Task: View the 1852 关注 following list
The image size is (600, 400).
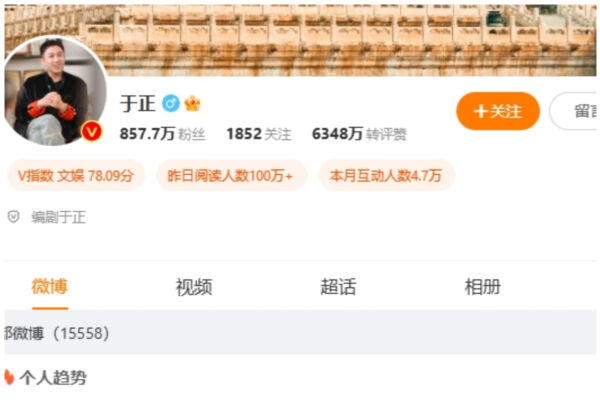Action: [x=259, y=134]
